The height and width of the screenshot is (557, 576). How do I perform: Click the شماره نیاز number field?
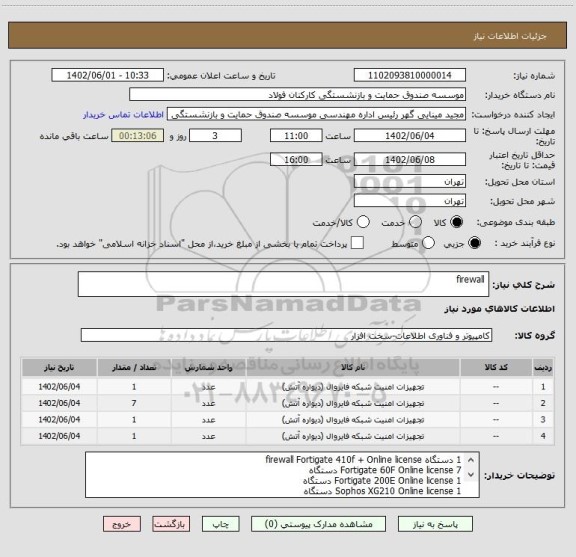point(410,75)
